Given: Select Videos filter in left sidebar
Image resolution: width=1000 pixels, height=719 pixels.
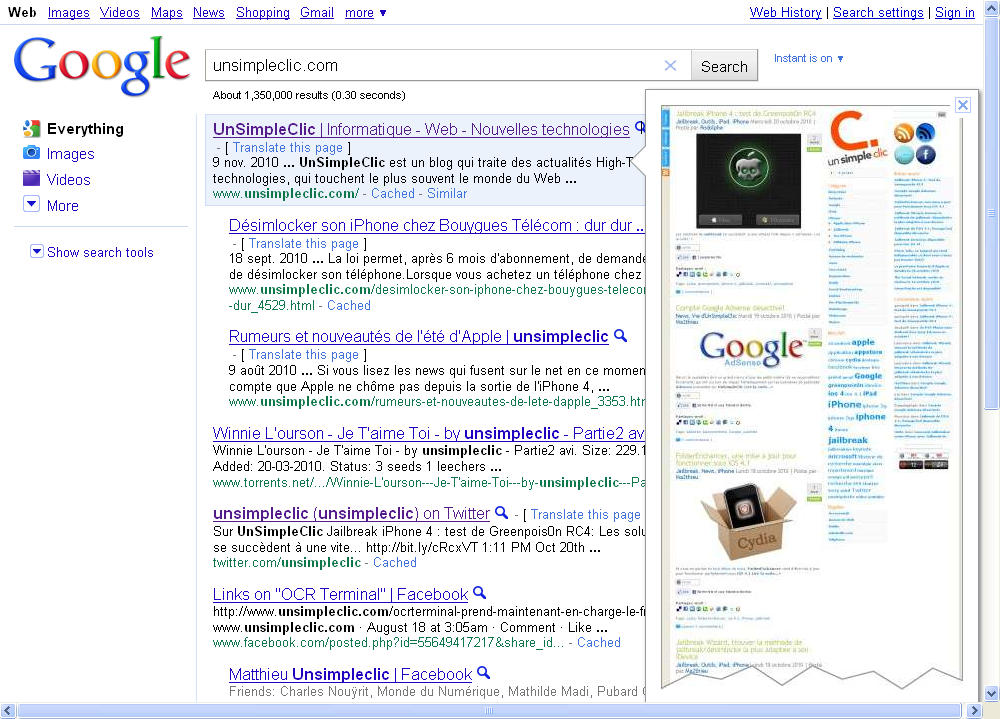Looking at the screenshot, I should pyautogui.click(x=68, y=180).
